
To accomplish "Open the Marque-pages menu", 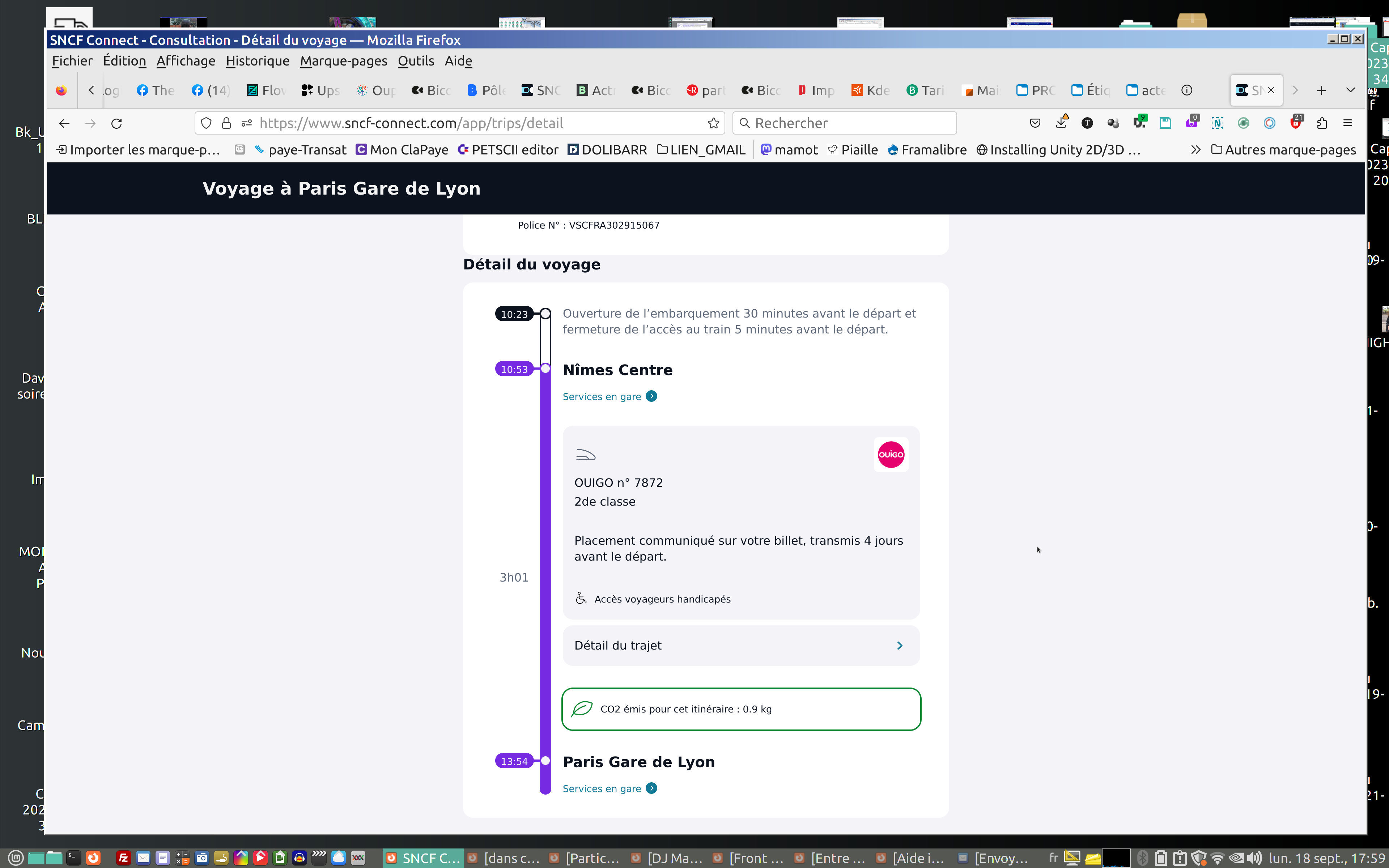I will tap(343, 61).
